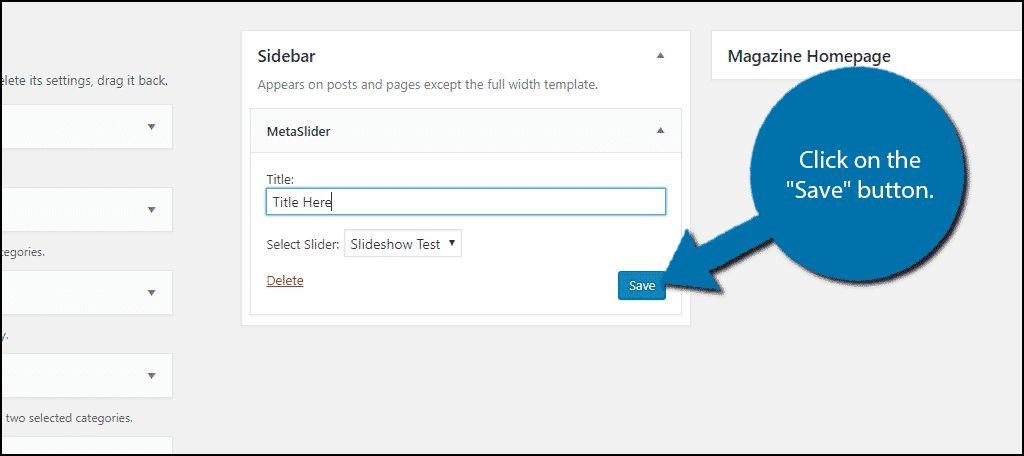This screenshot has height=456, width=1024.
Task: Click the 'Slideshow Test' selected option
Action: click(395, 244)
